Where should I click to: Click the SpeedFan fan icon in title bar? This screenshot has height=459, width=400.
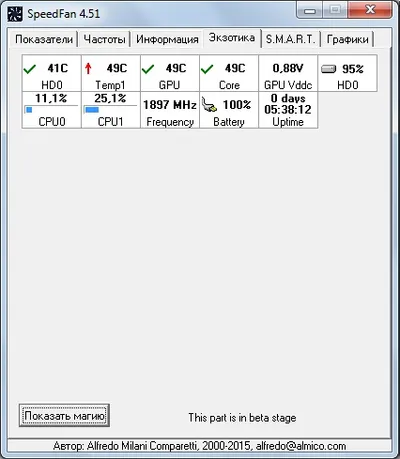pos(15,14)
